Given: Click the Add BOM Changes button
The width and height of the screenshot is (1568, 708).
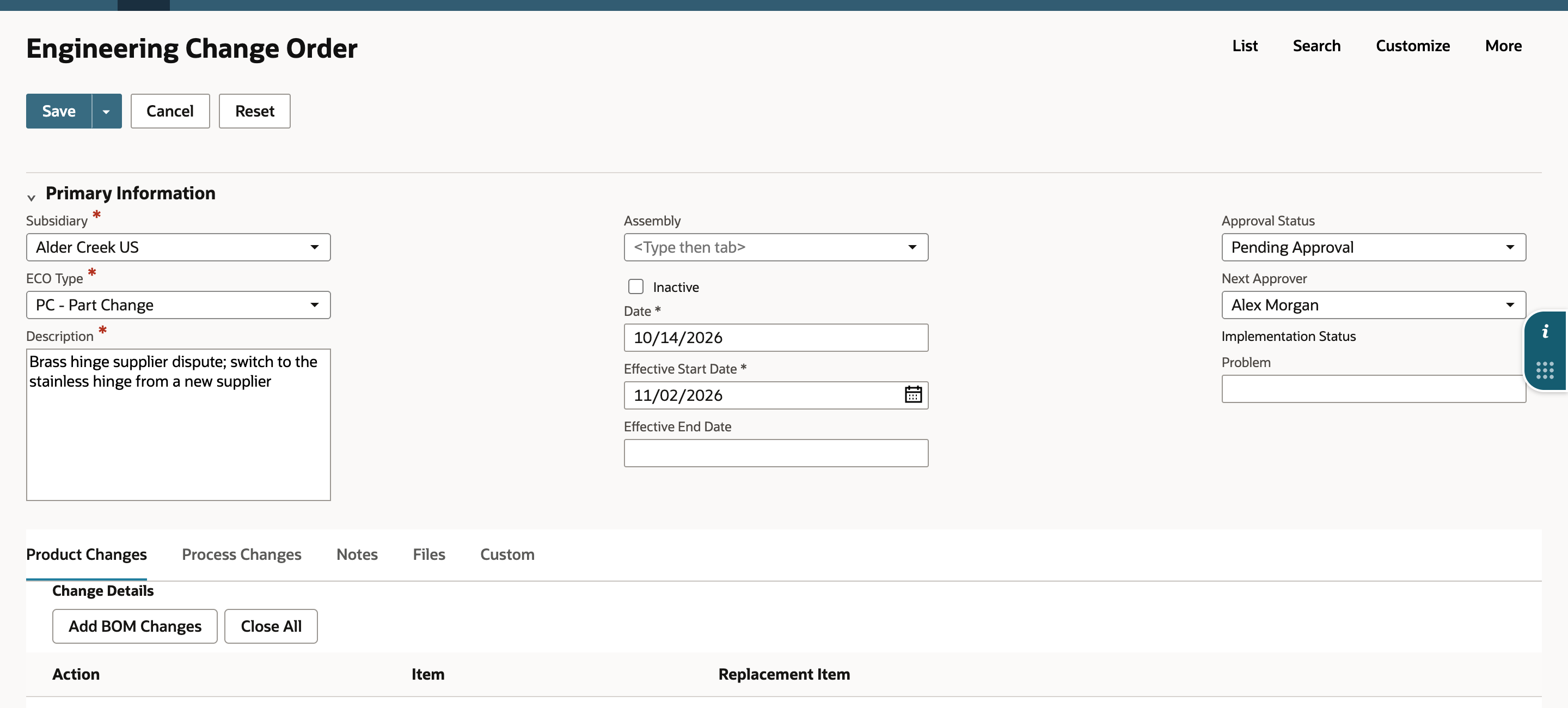Looking at the screenshot, I should 134,626.
